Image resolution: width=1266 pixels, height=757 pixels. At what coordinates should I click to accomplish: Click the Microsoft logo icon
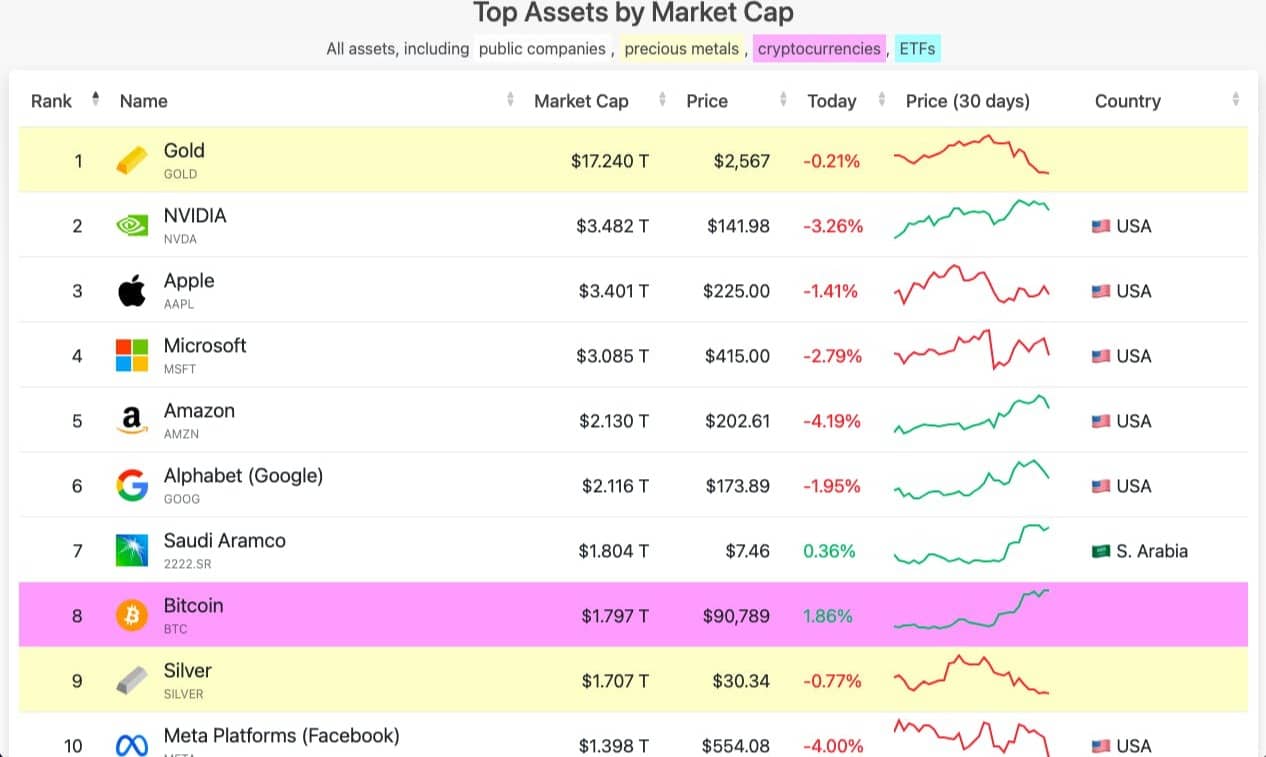(131, 356)
